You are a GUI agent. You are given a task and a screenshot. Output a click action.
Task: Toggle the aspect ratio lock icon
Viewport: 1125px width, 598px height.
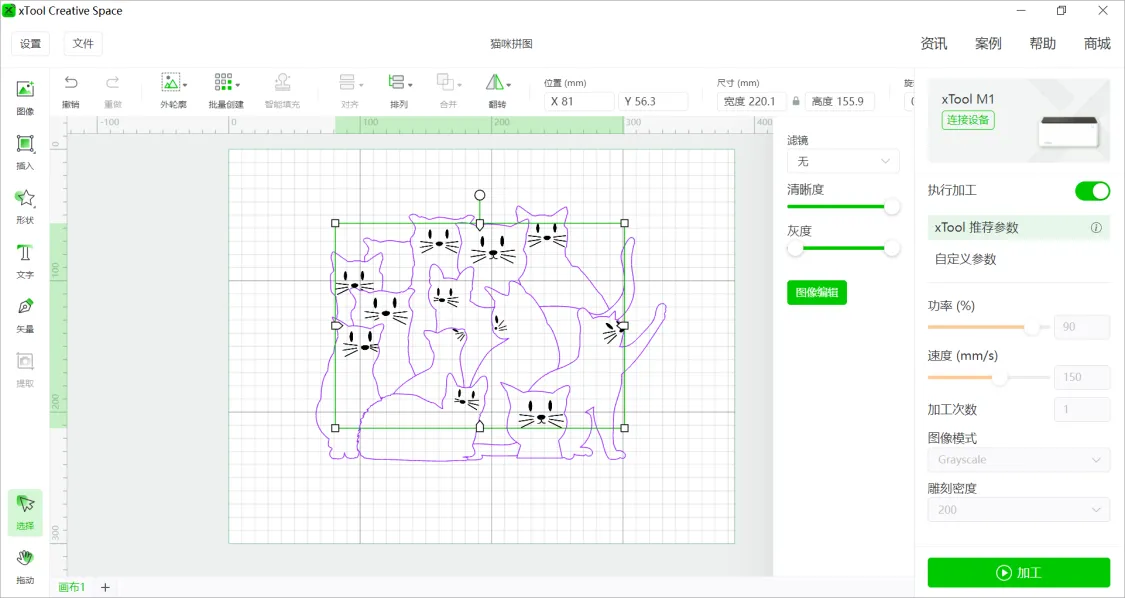point(795,101)
